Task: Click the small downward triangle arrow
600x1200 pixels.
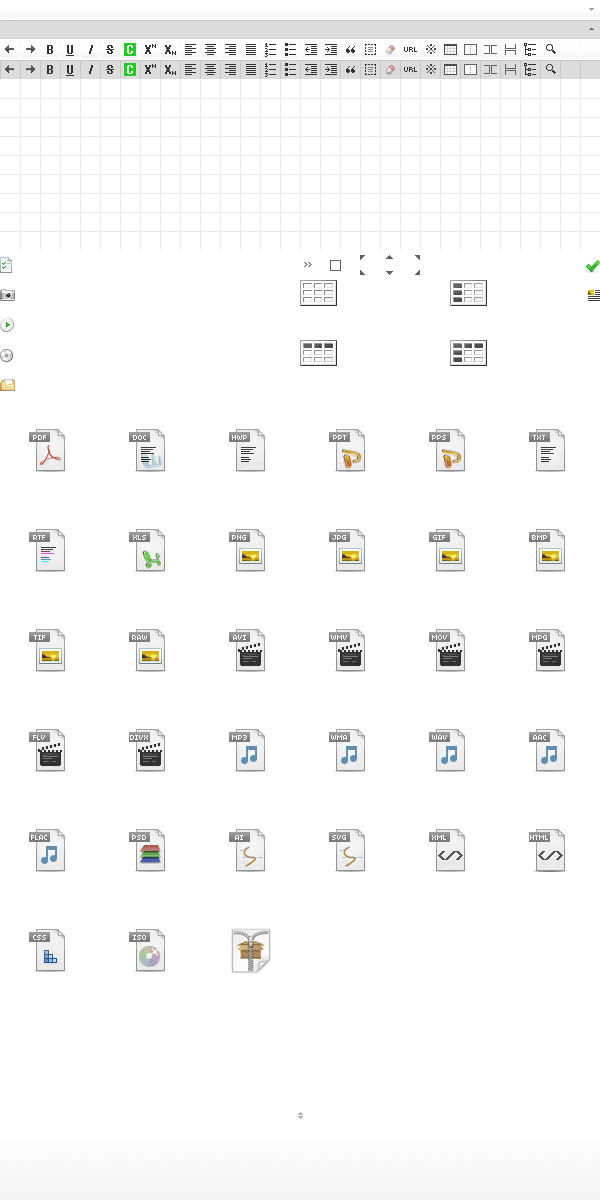Action: pyautogui.click(x=389, y=272)
